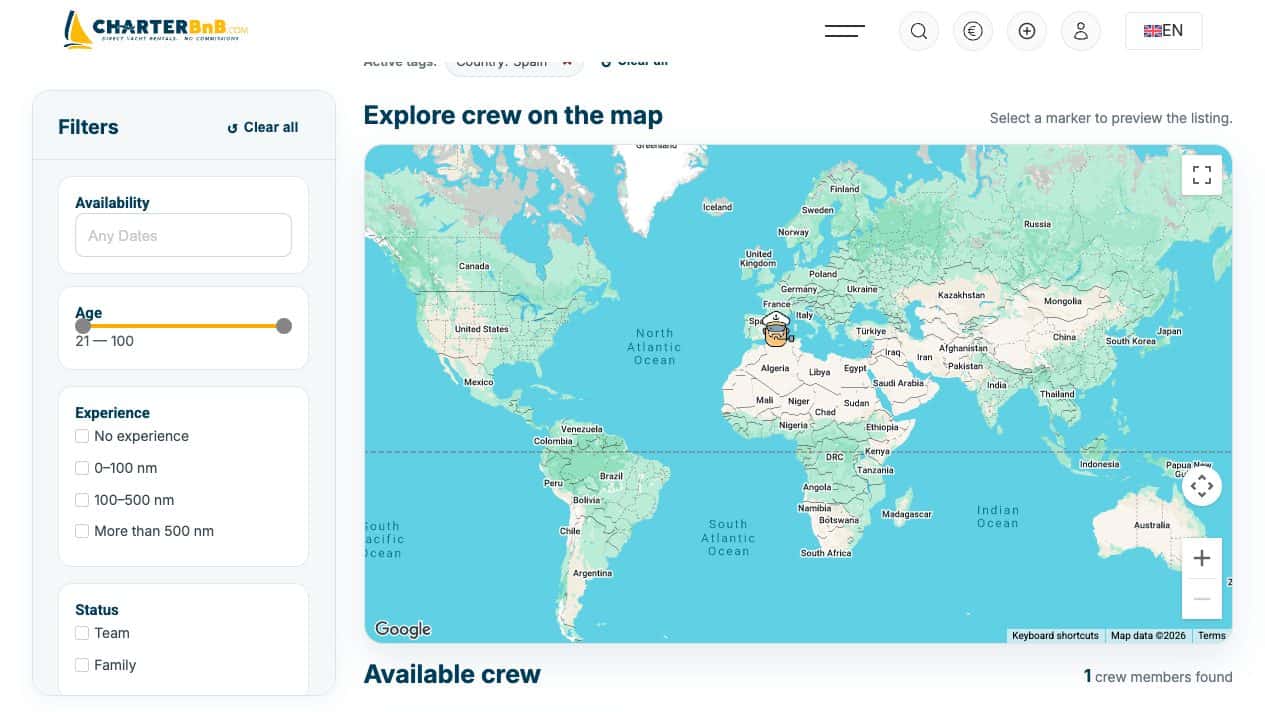Screen dimensions: 1265x712
Task: Click the Map data ©2026 text
Action: 1148,636
